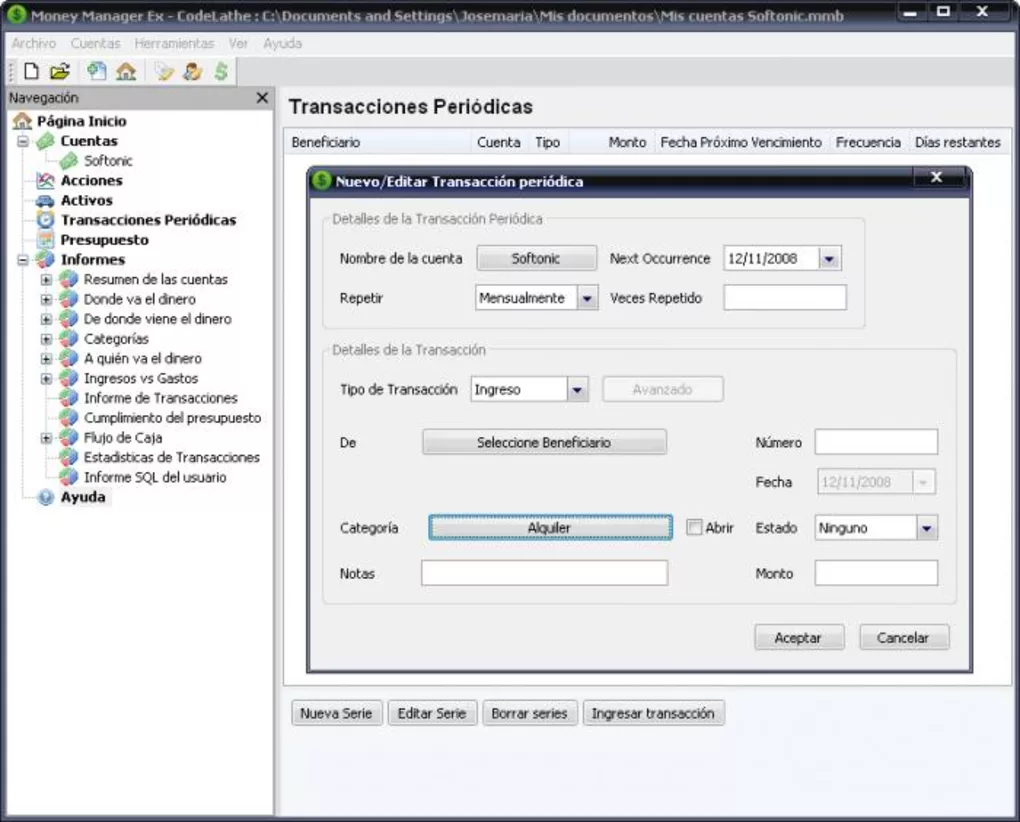Click the Monto input field
The width and height of the screenshot is (1020, 822).
[x=876, y=574]
